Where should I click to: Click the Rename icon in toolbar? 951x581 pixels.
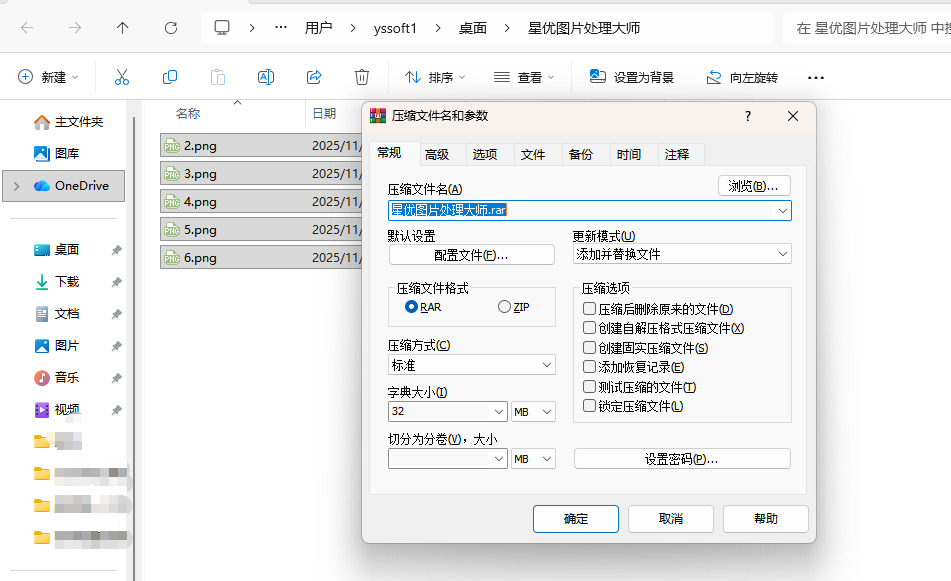click(266, 77)
